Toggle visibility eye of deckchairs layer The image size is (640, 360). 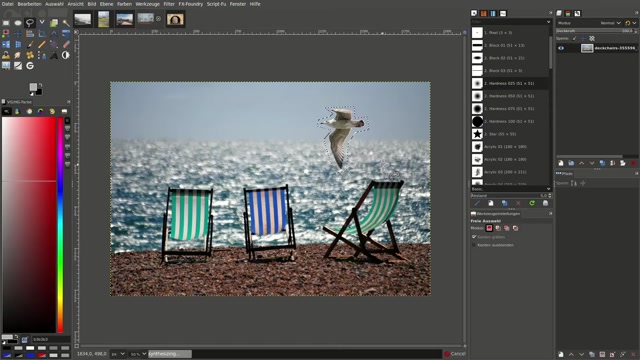point(561,48)
